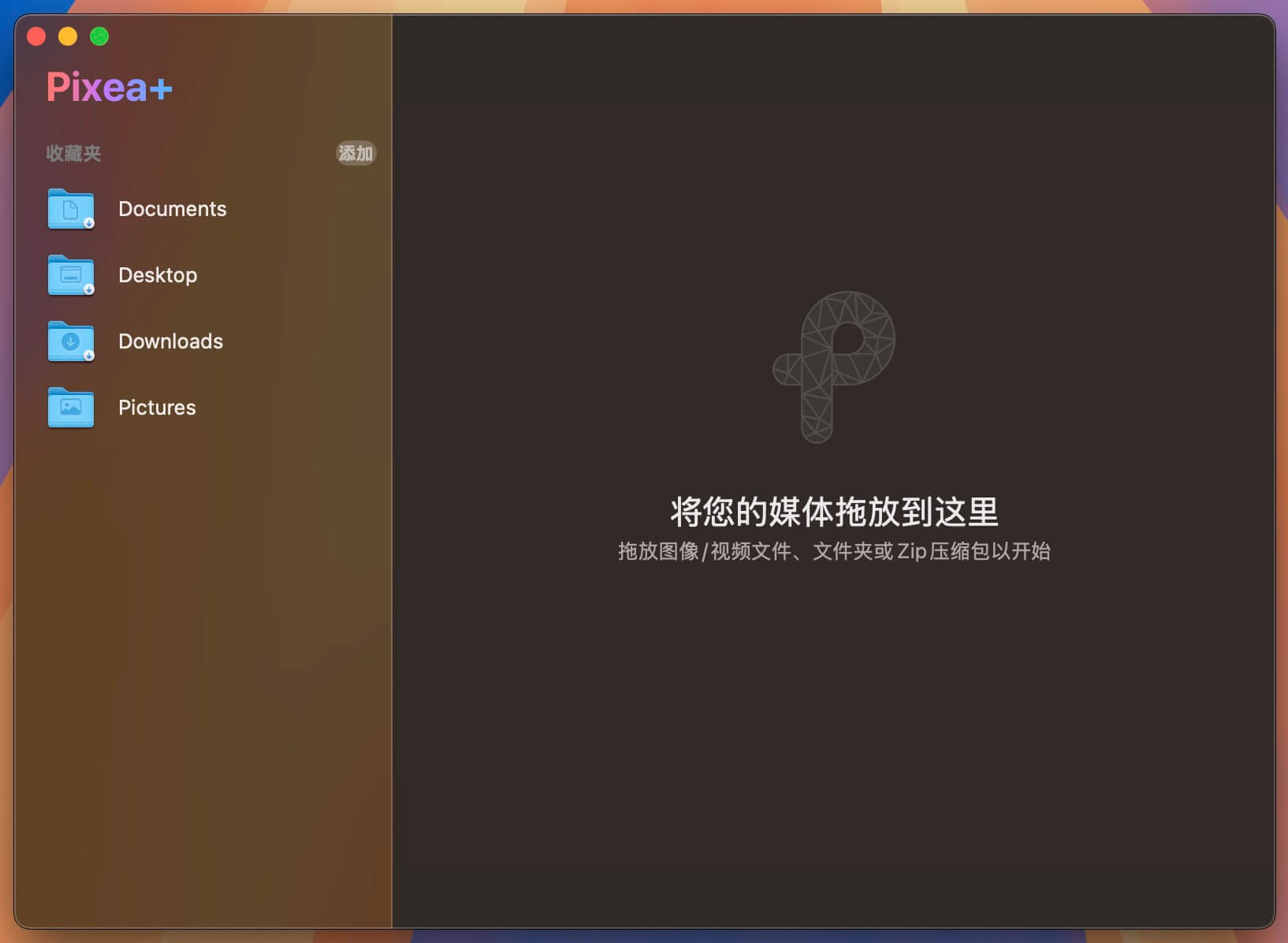Image resolution: width=1288 pixels, height=943 pixels.
Task: Click the Desktop folder icon
Action: pyautogui.click(x=71, y=275)
